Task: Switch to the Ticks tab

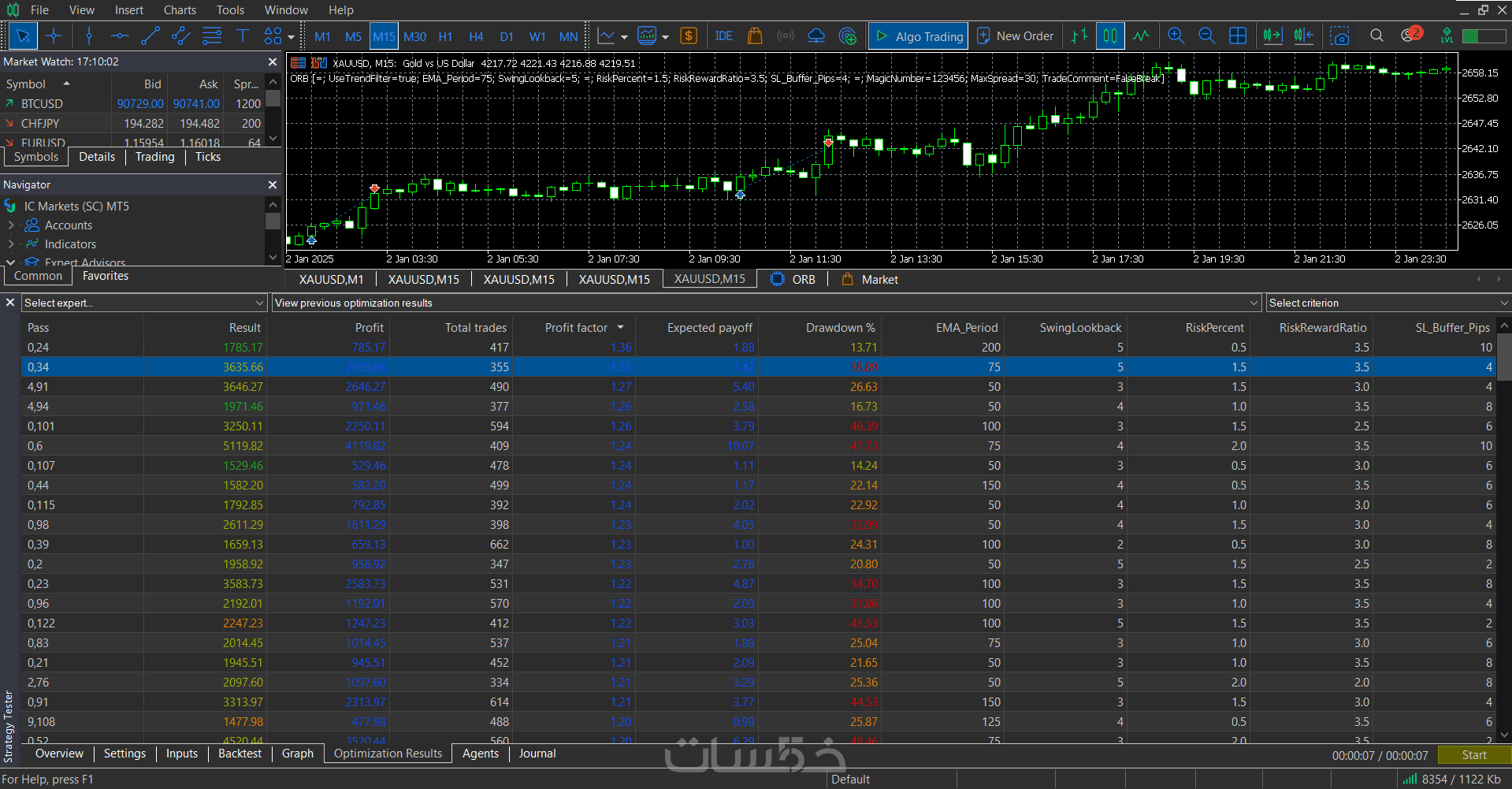Action: (x=208, y=157)
